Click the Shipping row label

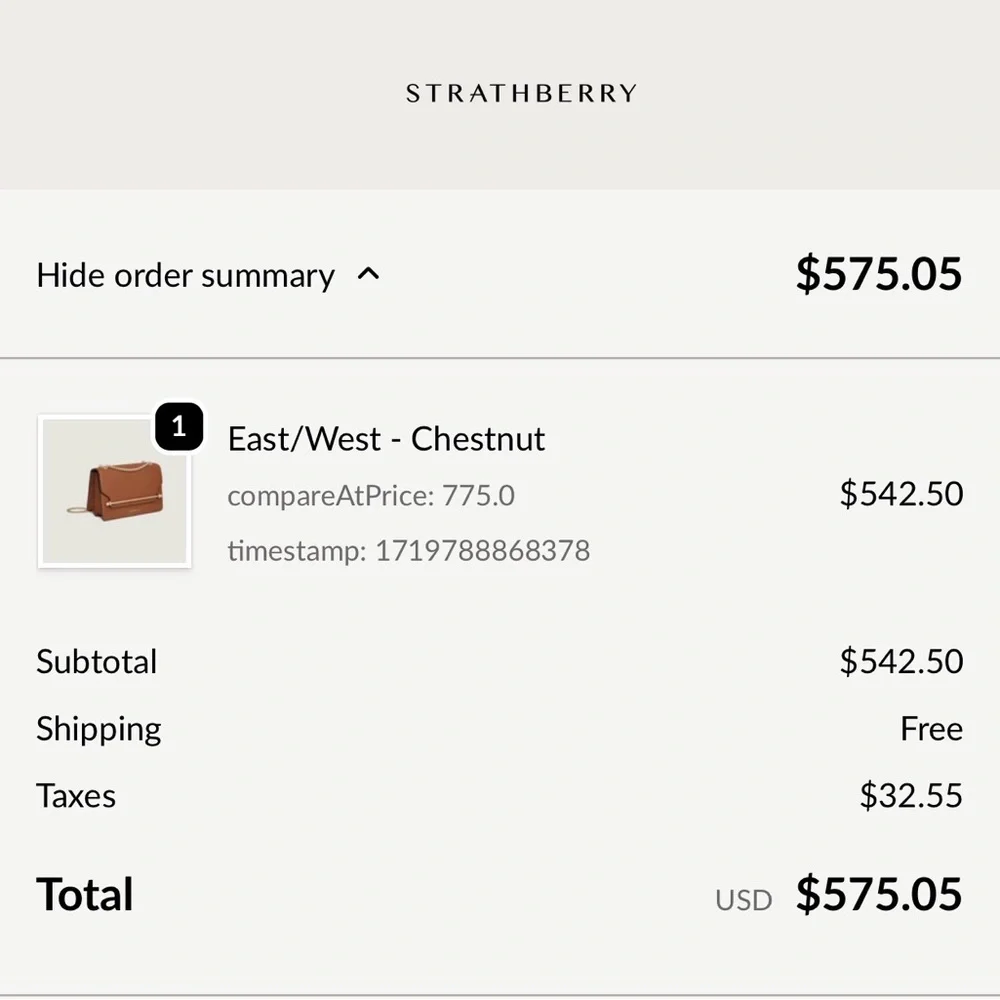click(98, 729)
